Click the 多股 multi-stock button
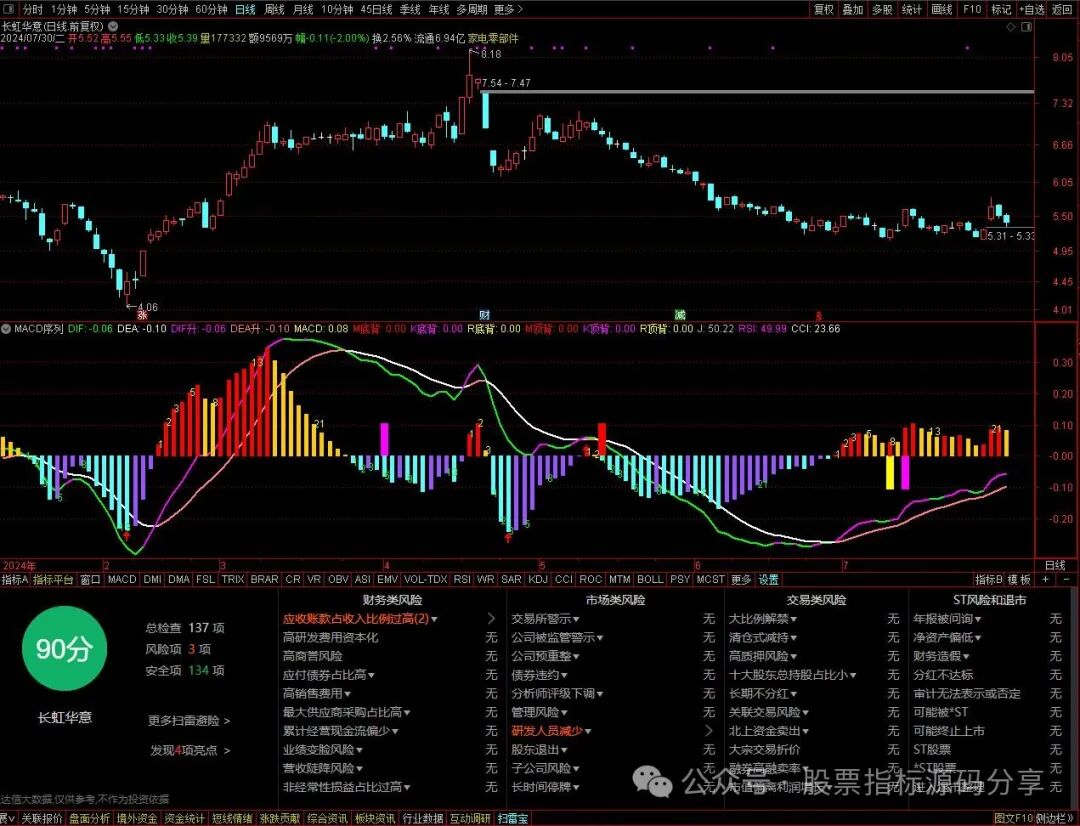This screenshot has width=1080, height=826. (x=882, y=9)
